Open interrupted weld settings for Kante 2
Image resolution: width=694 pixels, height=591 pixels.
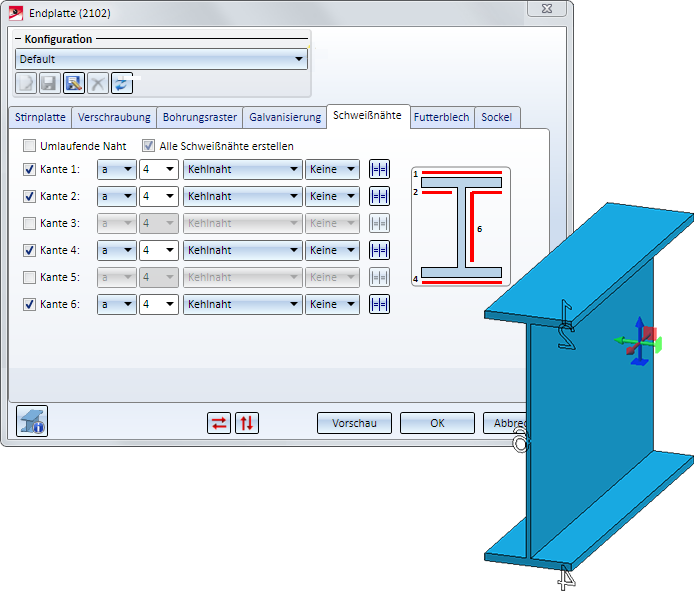pos(379,196)
